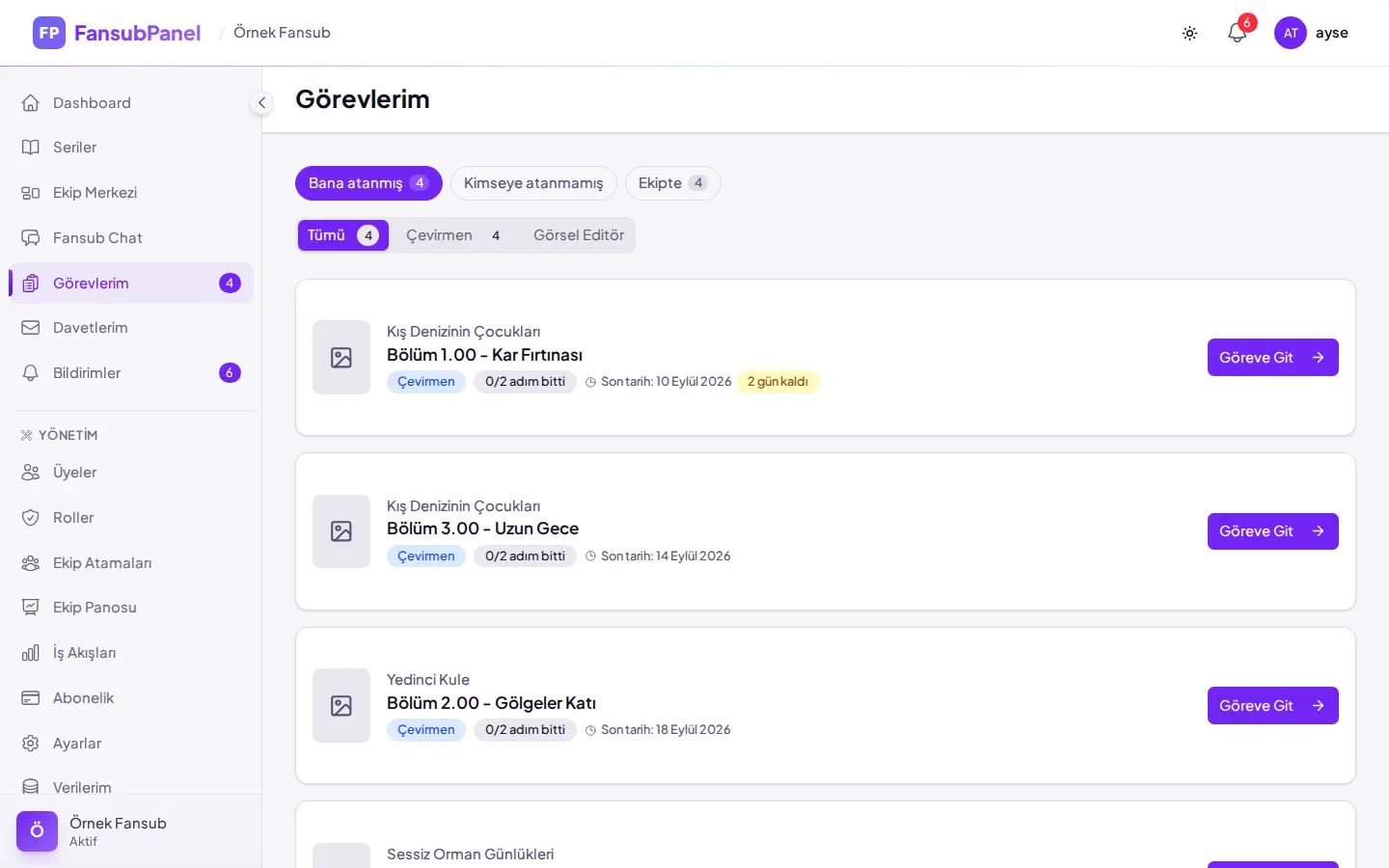This screenshot has height=868, width=1389.
Task: Click the "Son tarih: 14 Eylül 2026" text
Action: pyautogui.click(x=666, y=556)
